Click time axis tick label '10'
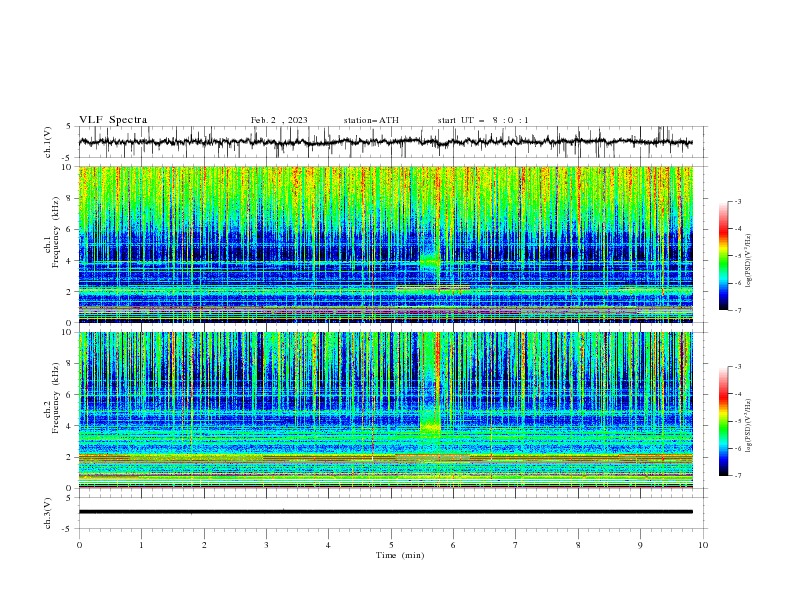Image resolution: width=792 pixels, height=612 pixels. pos(703,545)
